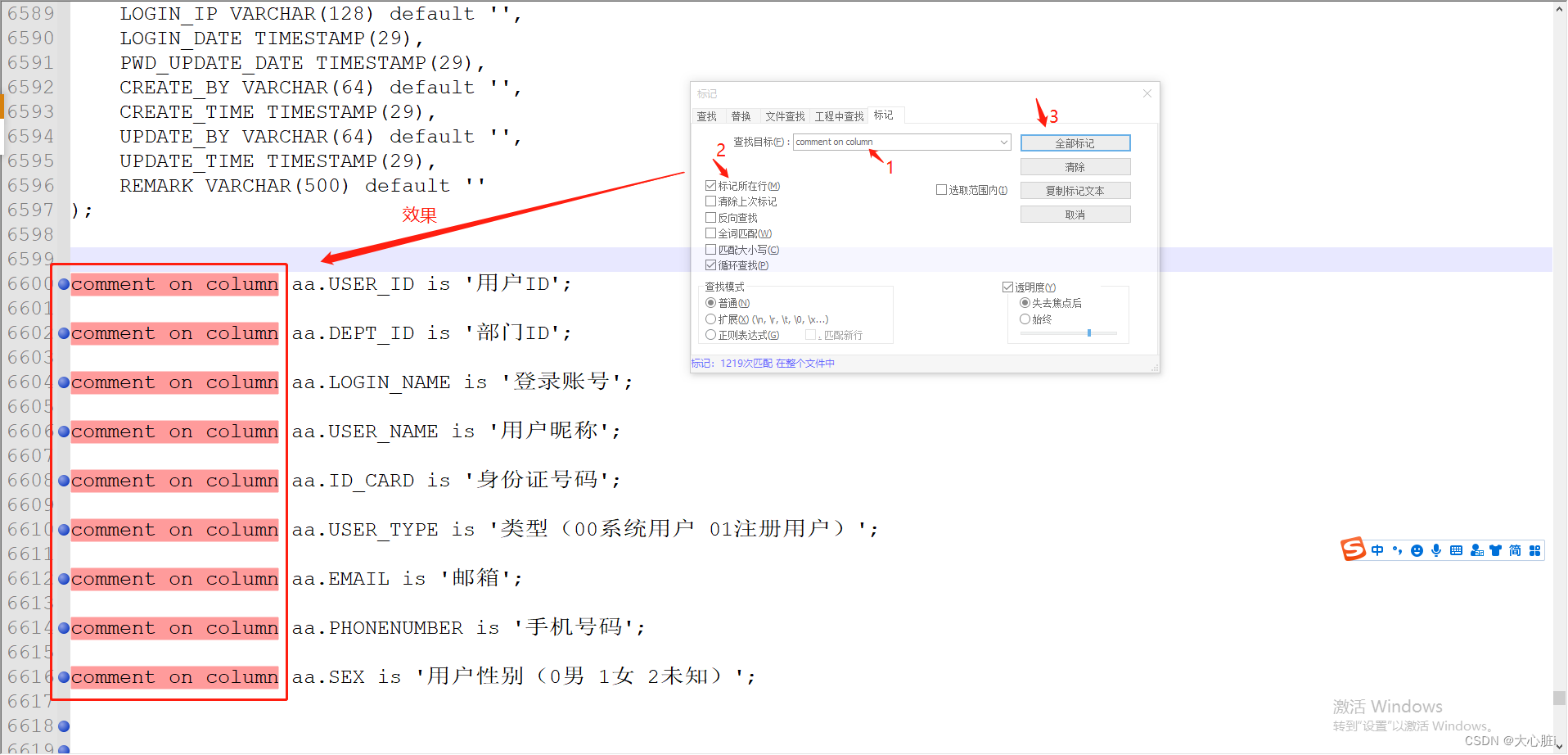Click the bookmark dot on line 6606
This screenshot has width=1568, height=755.
point(64,432)
